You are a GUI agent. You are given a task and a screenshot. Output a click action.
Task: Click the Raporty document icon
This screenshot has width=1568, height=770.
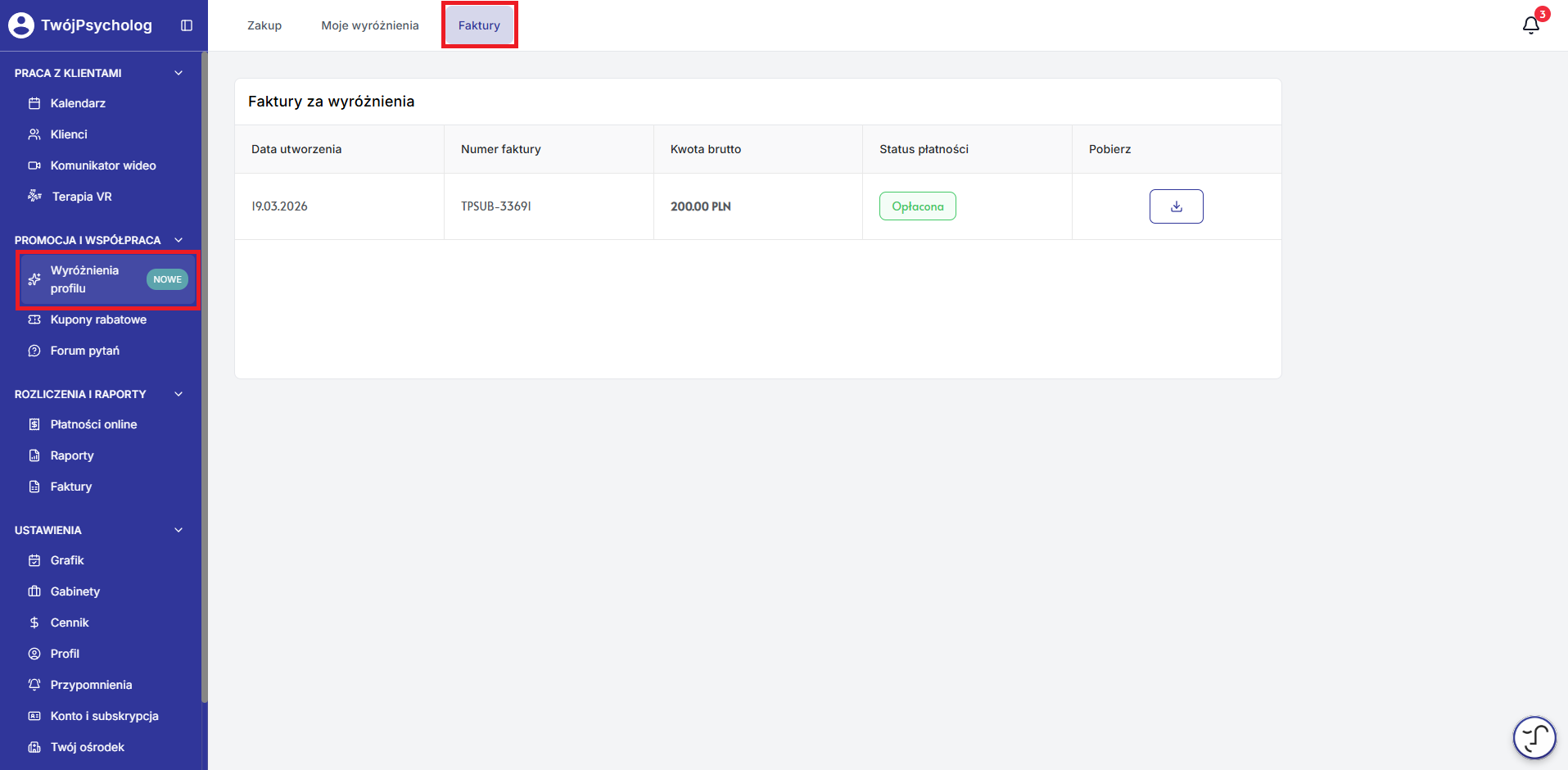coord(34,455)
